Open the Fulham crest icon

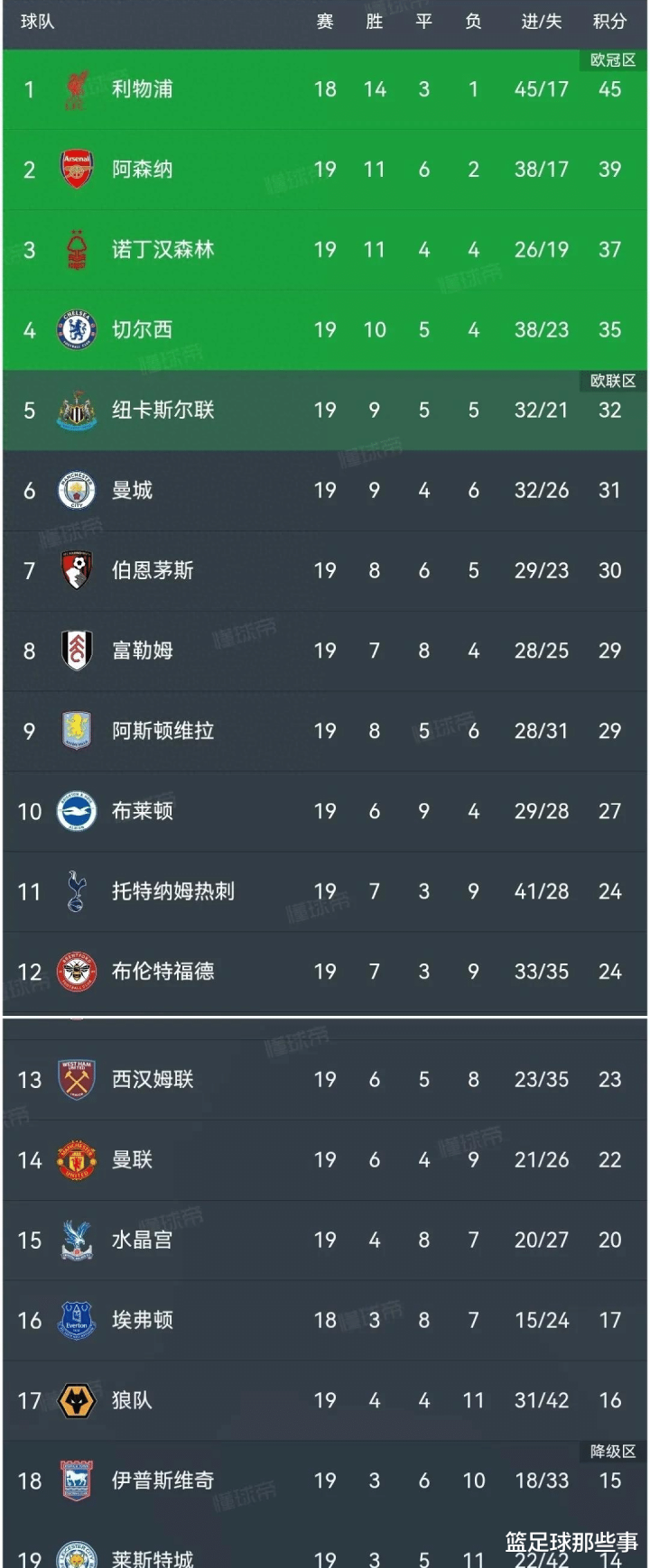tap(77, 650)
